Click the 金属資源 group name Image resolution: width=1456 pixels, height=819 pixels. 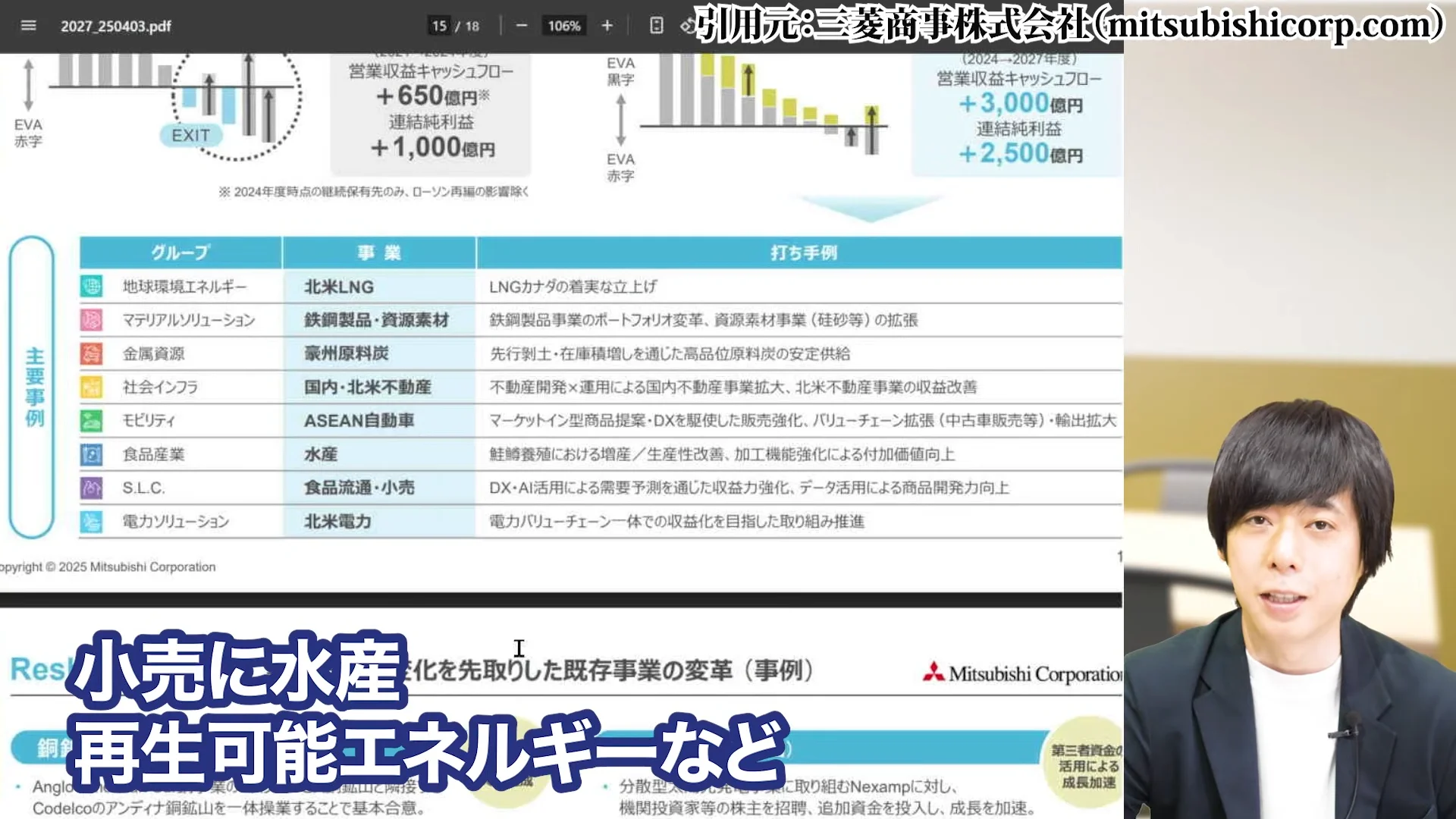coord(154,353)
